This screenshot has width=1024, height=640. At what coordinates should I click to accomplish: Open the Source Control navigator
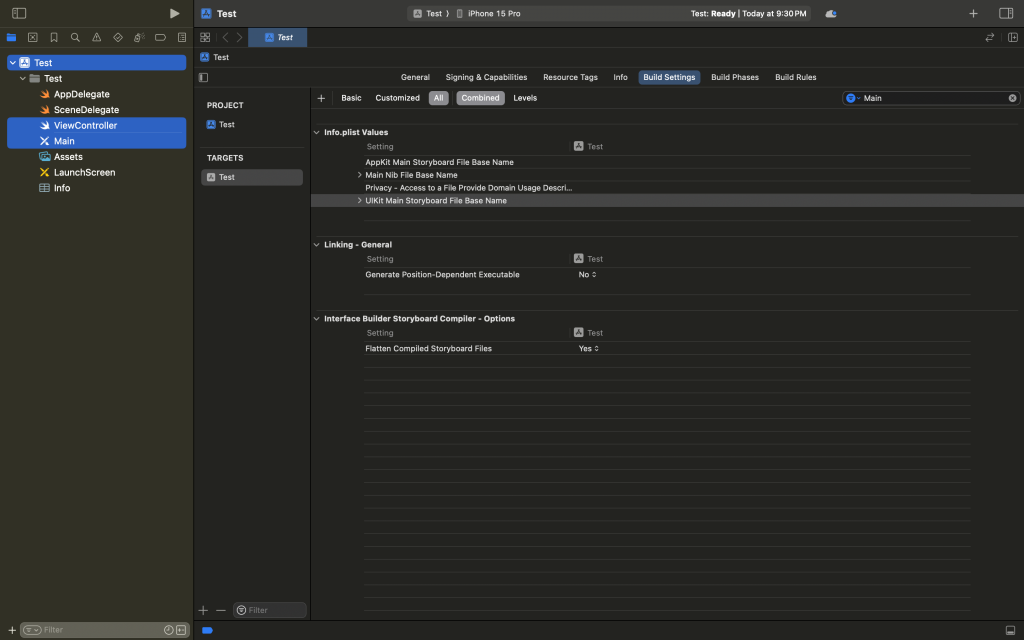[x=33, y=37]
